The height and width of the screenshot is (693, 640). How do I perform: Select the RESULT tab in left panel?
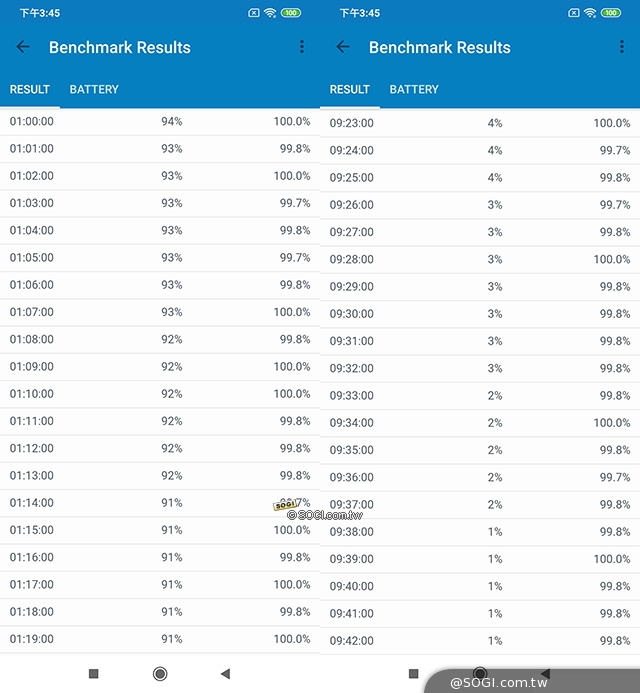pyautogui.click(x=30, y=89)
